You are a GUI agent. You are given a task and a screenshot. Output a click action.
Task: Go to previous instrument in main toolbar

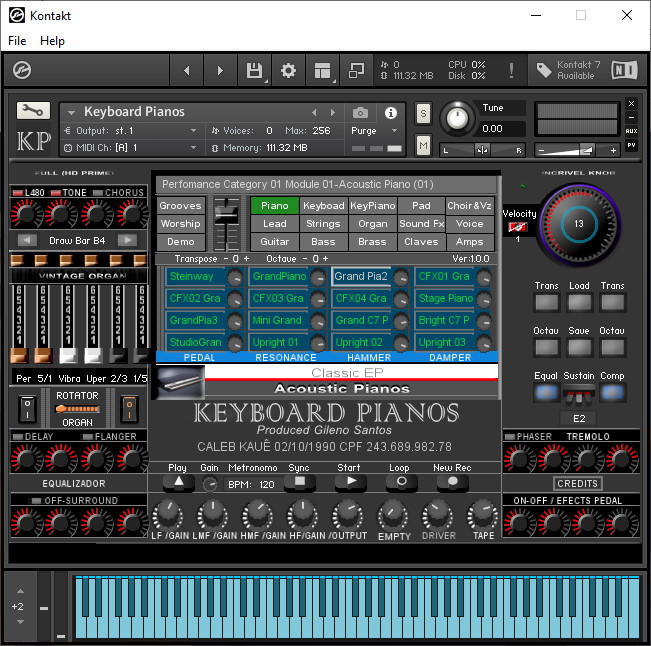[x=187, y=71]
